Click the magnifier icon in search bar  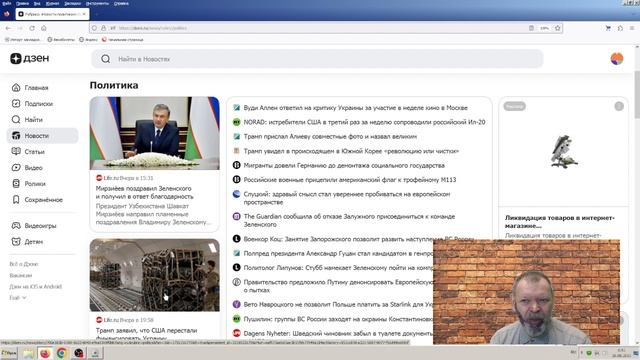(105, 59)
